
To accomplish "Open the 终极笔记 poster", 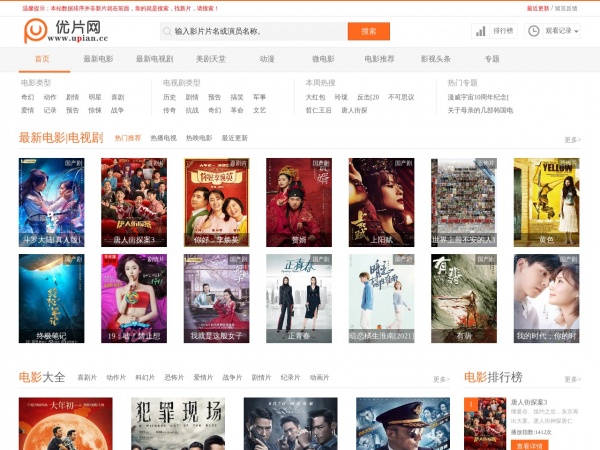I will click(x=52, y=298).
